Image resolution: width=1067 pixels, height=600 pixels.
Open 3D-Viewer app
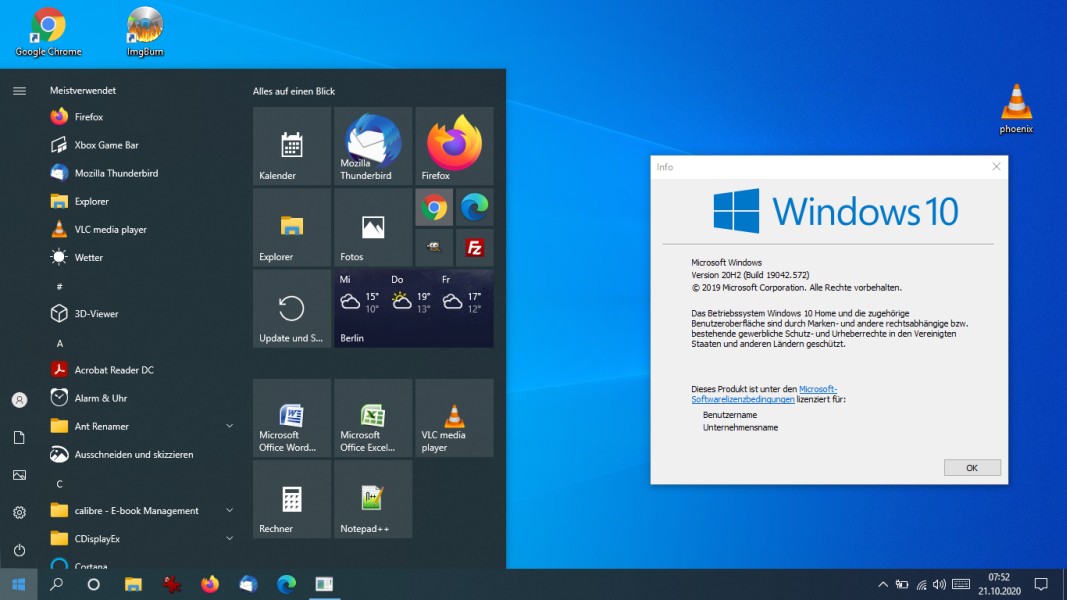click(142, 314)
